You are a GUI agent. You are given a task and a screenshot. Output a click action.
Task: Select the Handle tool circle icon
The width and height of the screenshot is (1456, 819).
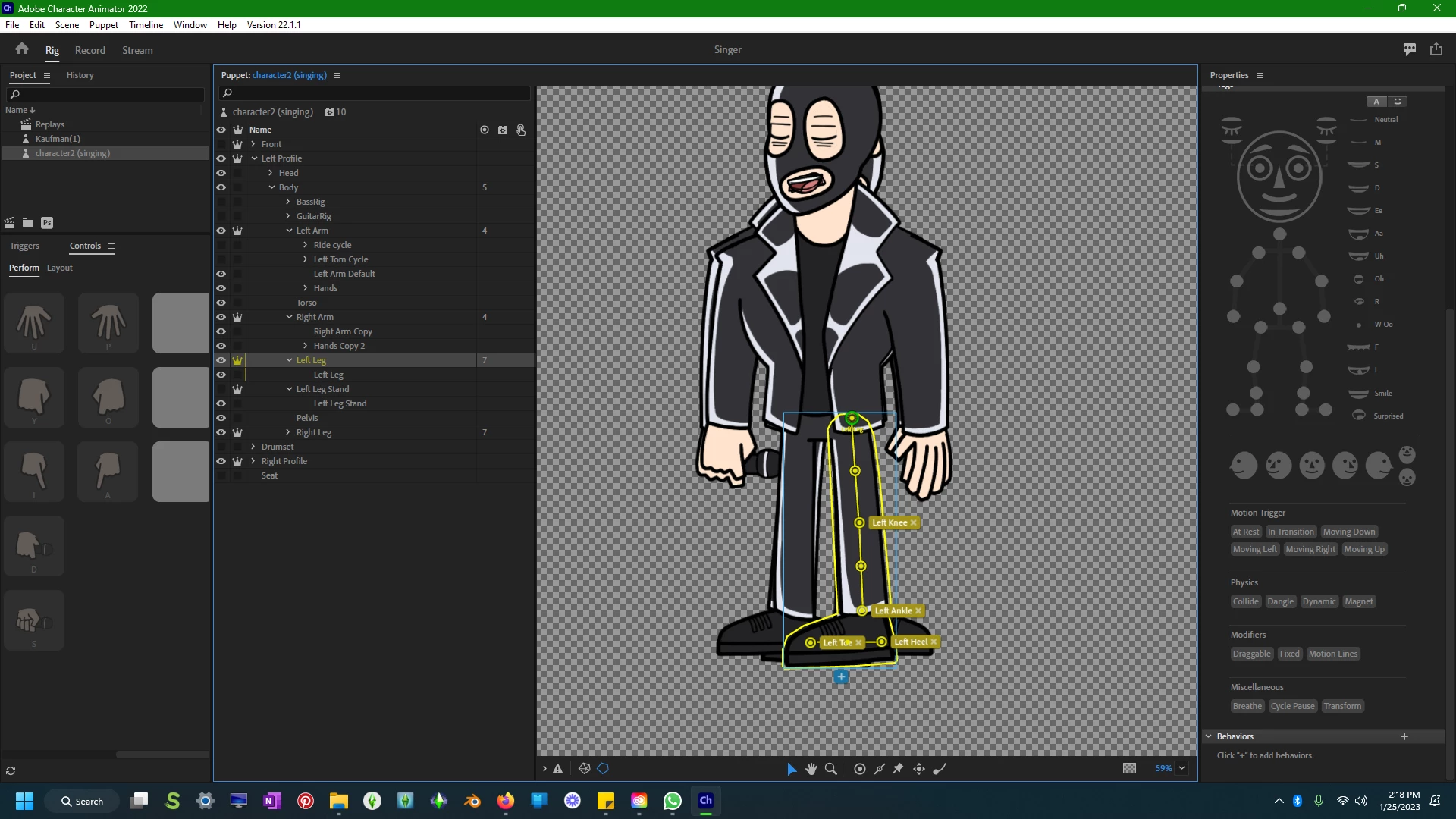tap(859, 769)
